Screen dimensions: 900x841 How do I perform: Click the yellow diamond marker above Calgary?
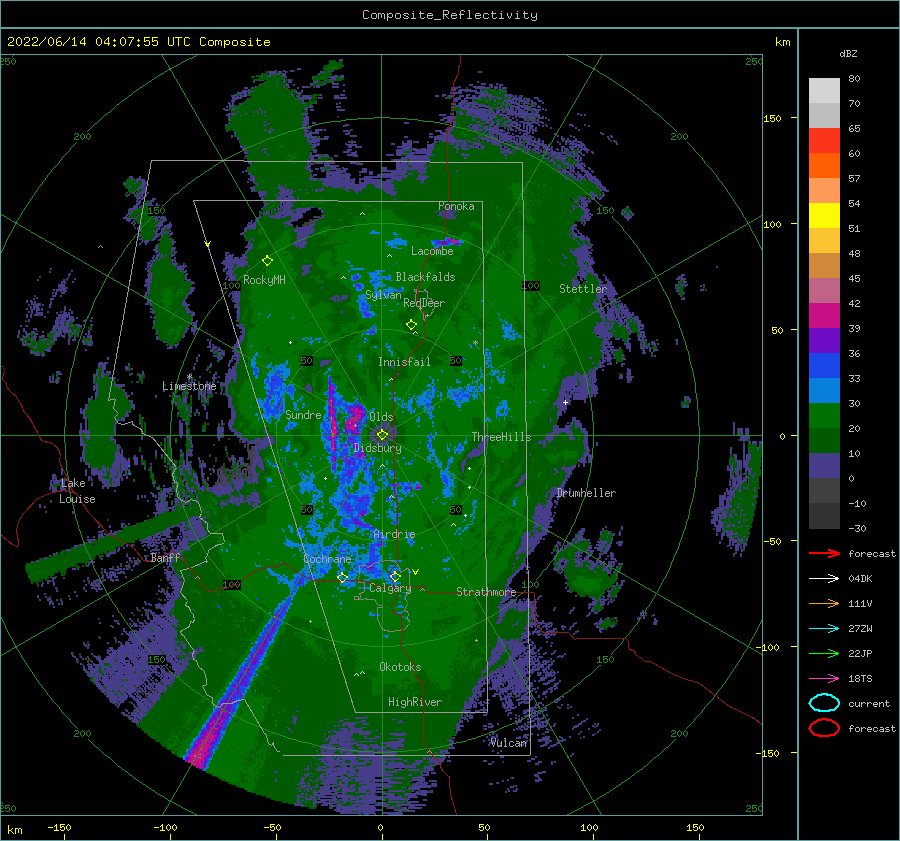point(395,576)
